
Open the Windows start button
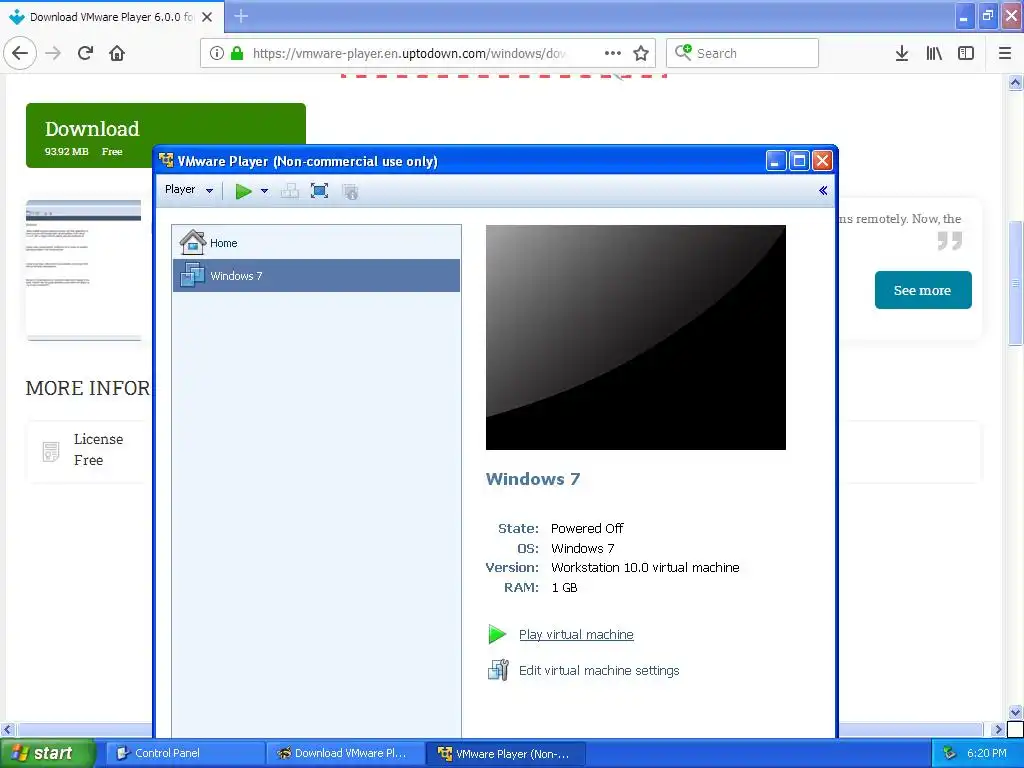(48, 754)
